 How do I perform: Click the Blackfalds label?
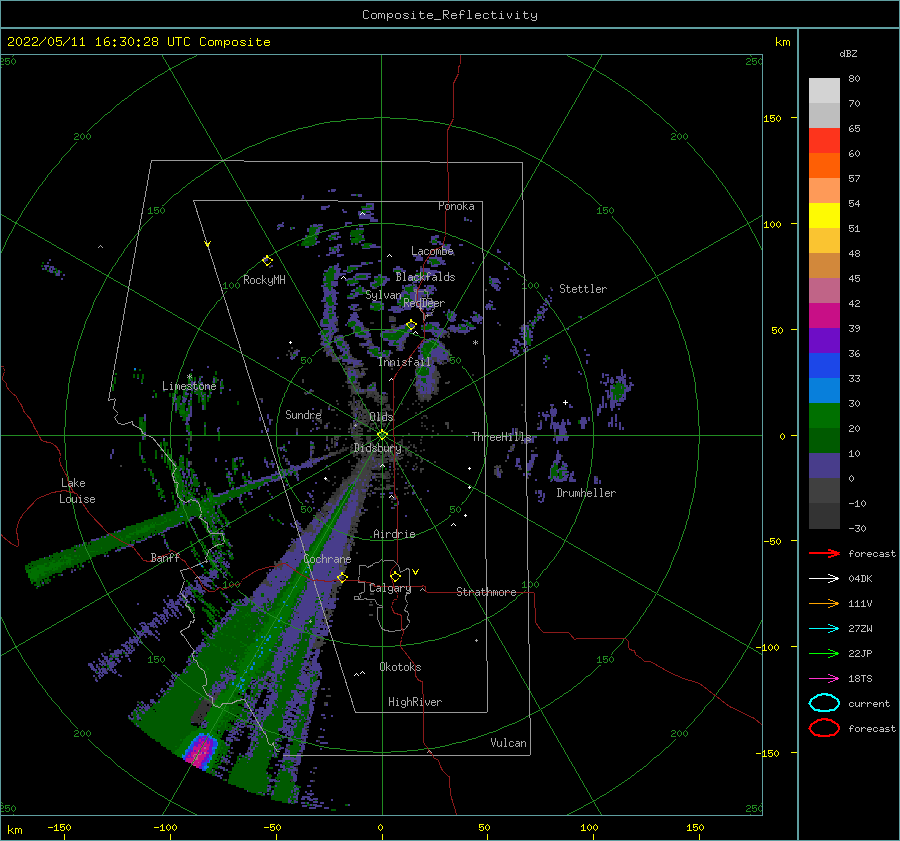[425, 277]
